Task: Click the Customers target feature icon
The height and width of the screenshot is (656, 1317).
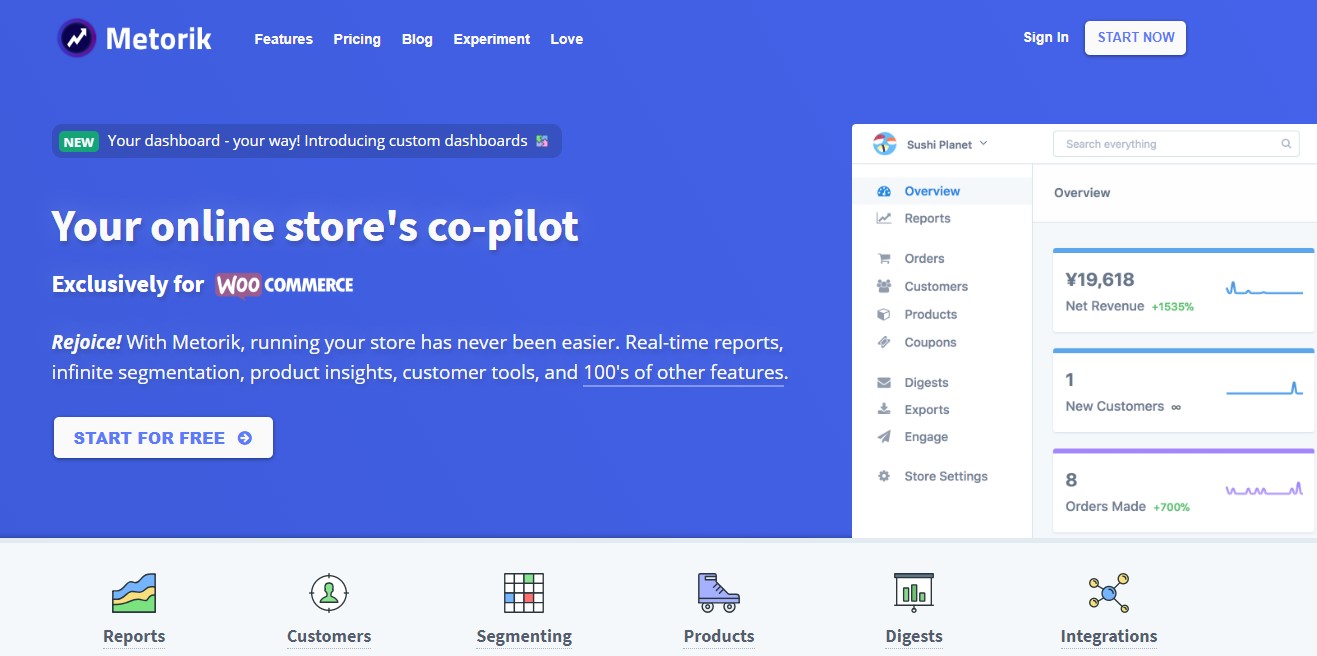Action: tap(328, 593)
